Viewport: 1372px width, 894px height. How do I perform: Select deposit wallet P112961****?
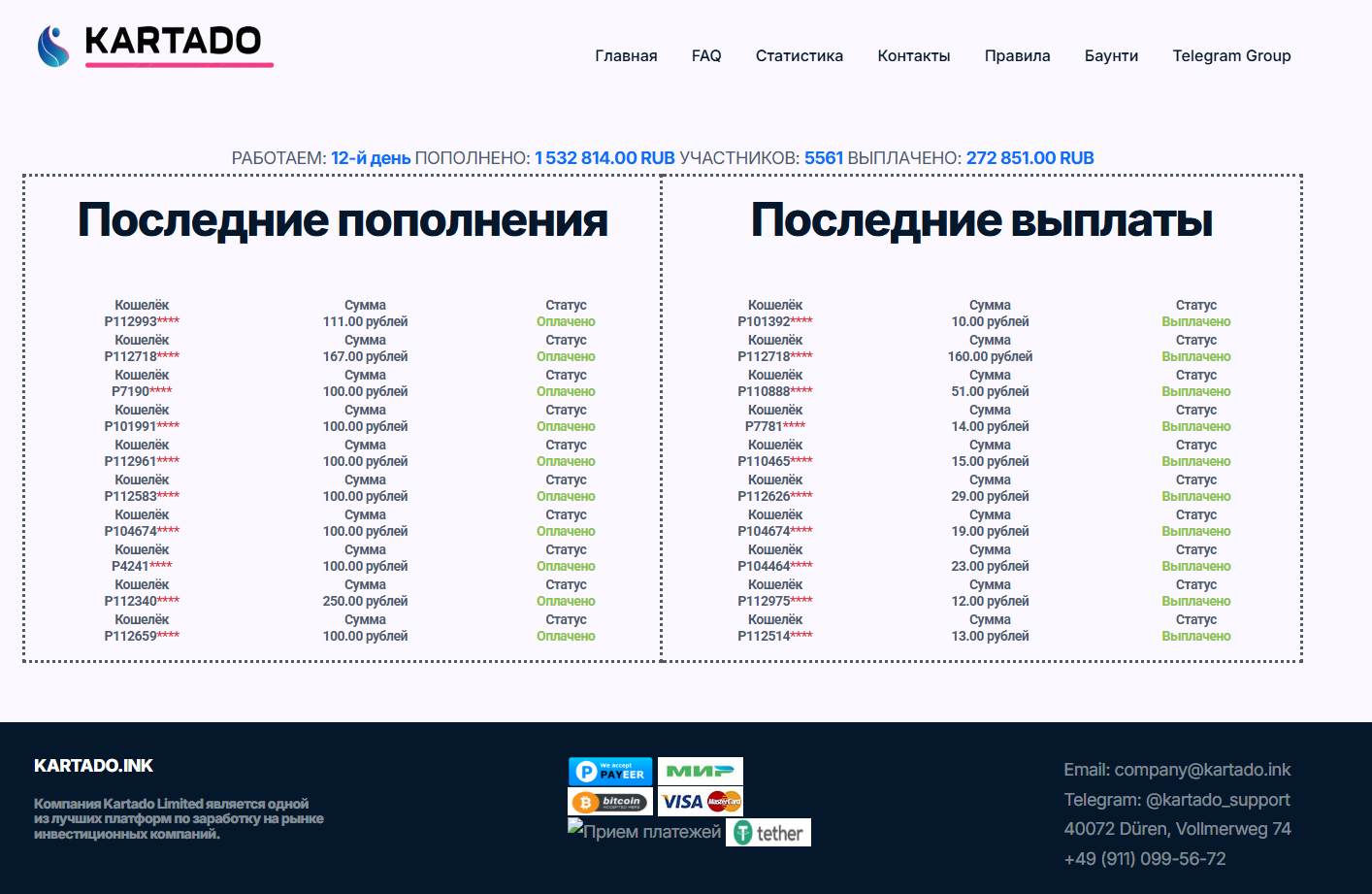(142, 461)
